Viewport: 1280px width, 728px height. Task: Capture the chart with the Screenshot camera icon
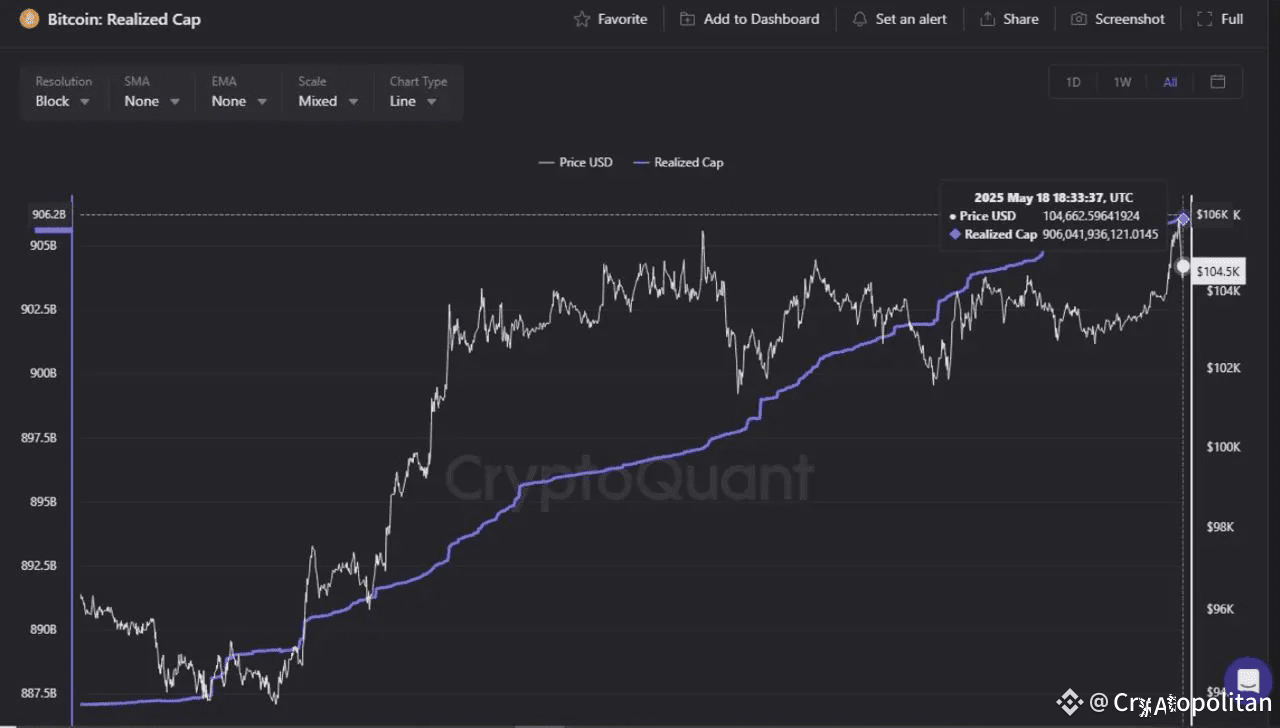pyautogui.click(x=1078, y=18)
